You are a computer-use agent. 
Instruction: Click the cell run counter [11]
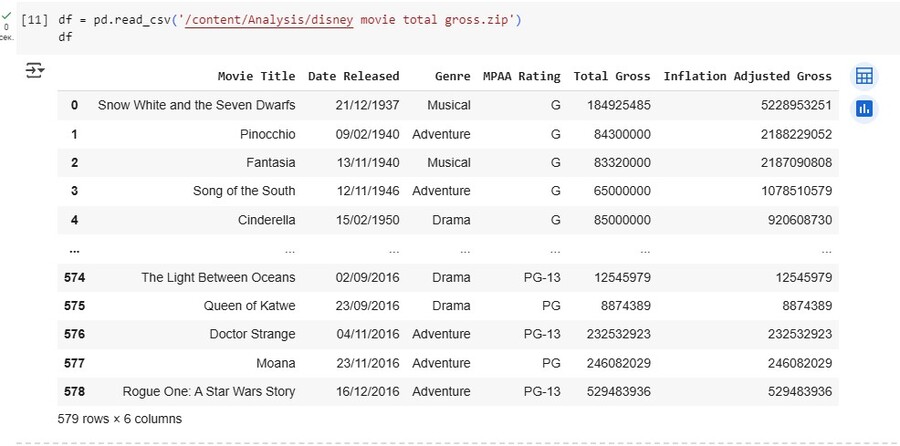[x=34, y=20]
